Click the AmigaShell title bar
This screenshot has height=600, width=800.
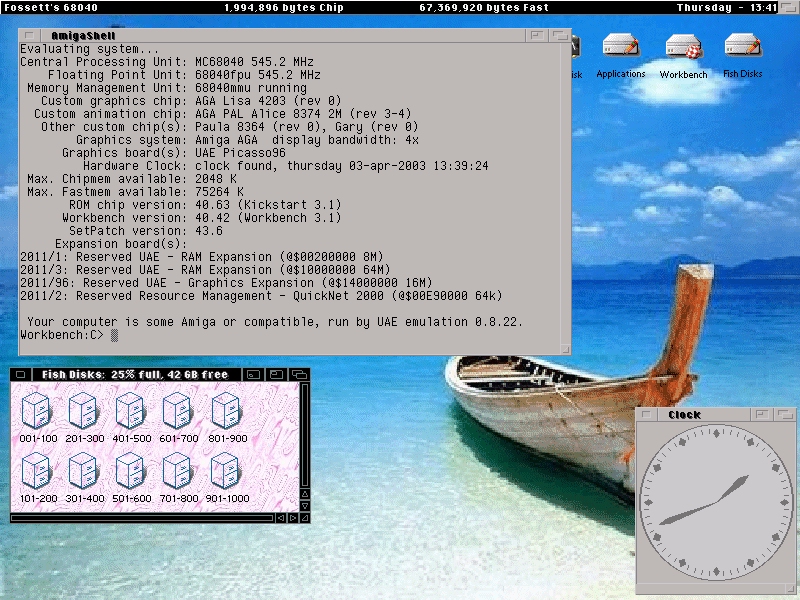280,36
